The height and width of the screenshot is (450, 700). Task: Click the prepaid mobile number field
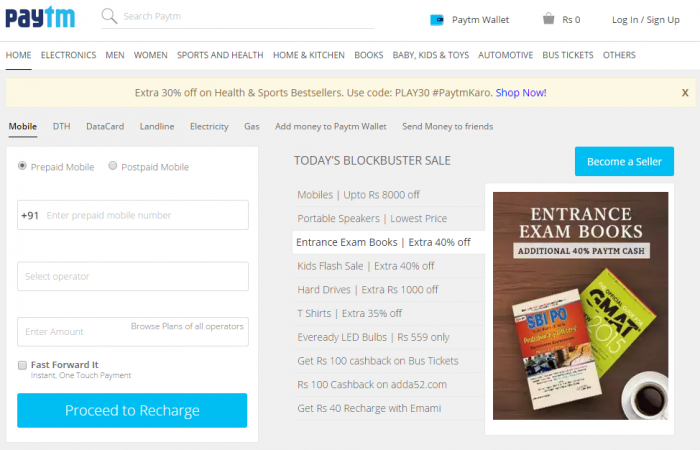(x=140, y=215)
